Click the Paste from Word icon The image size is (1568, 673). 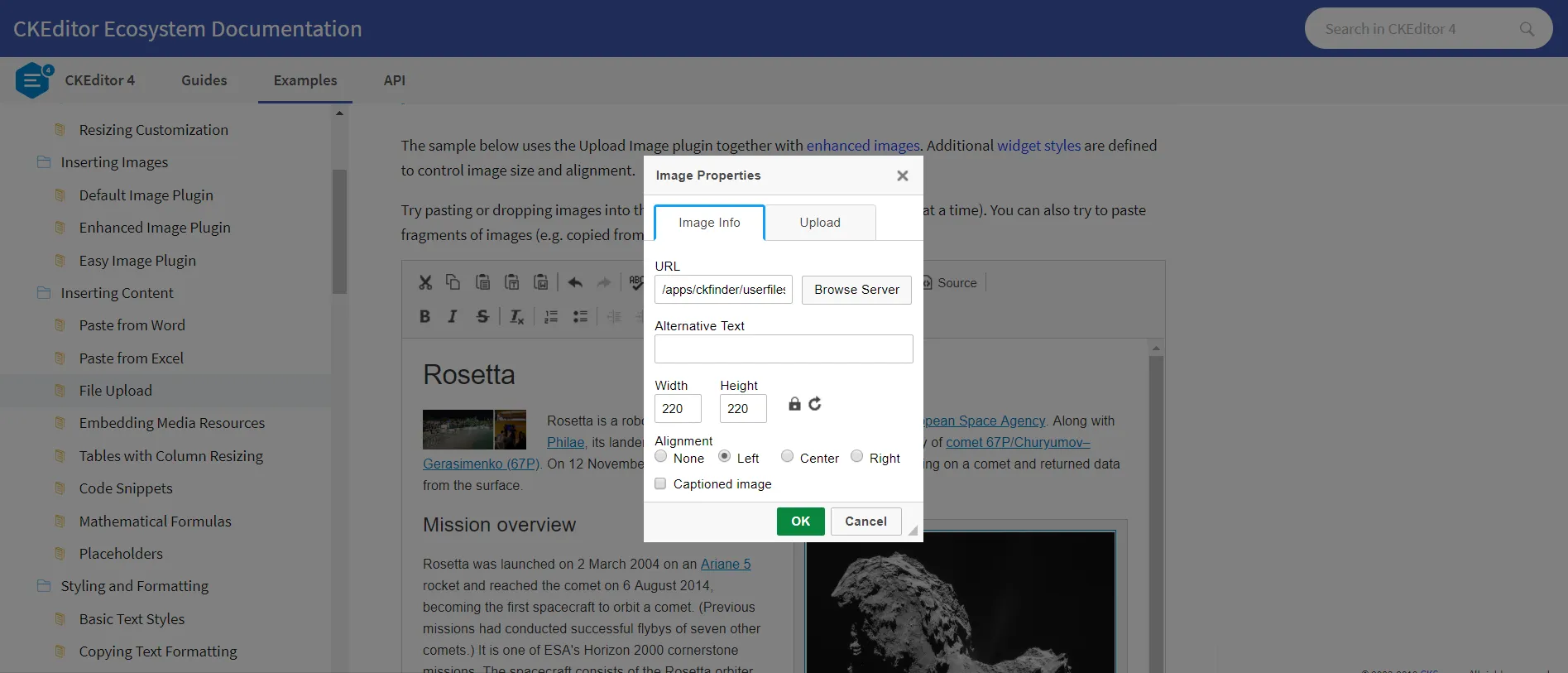[x=541, y=282]
